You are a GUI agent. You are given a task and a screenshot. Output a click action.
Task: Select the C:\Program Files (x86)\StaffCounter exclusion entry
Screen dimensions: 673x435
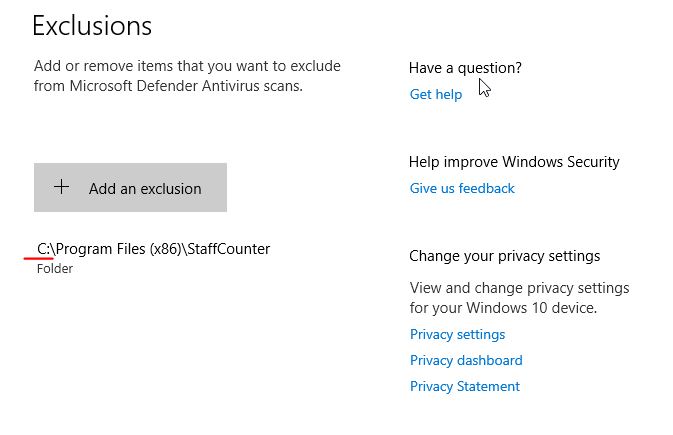(x=154, y=259)
